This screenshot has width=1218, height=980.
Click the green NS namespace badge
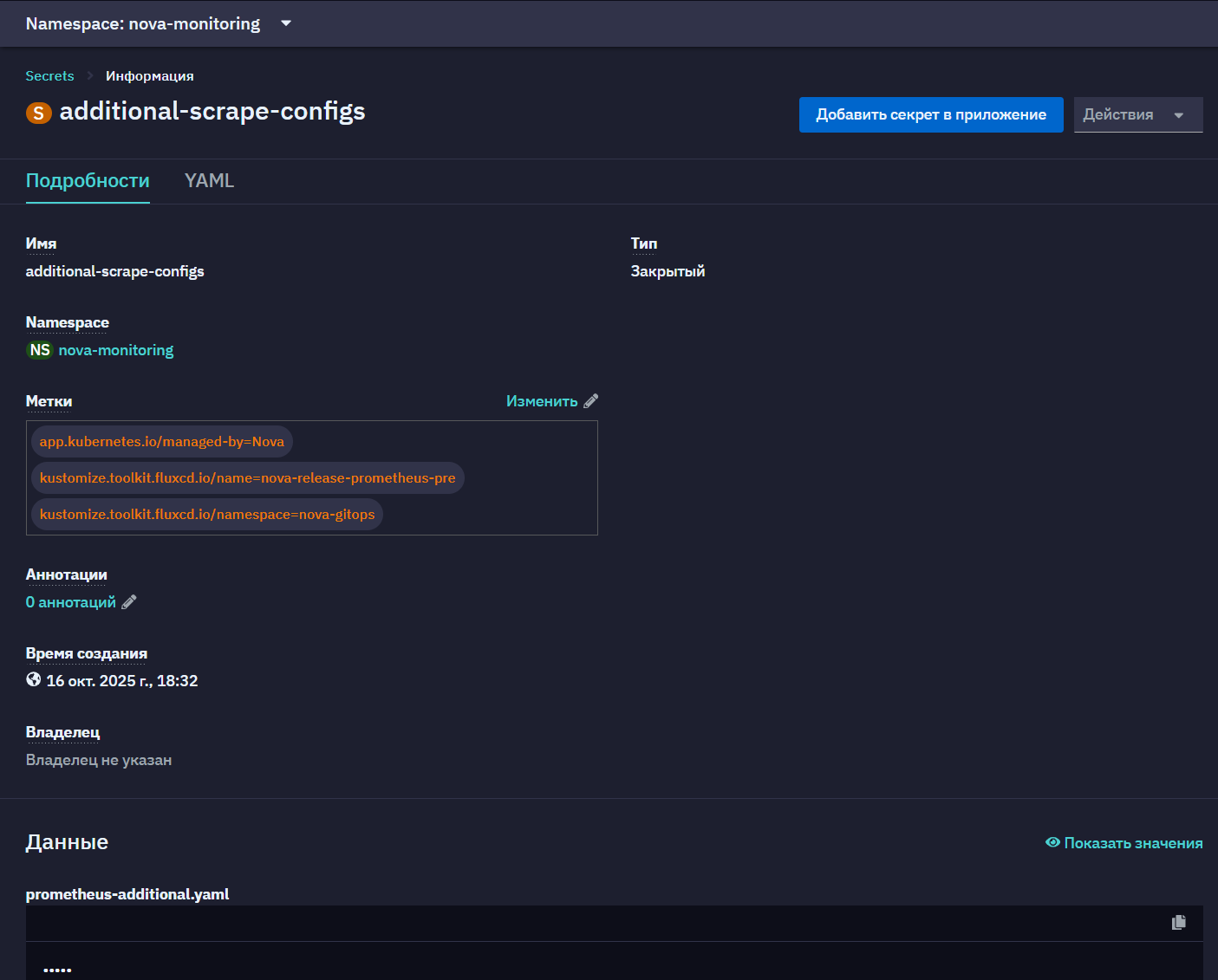point(40,350)
